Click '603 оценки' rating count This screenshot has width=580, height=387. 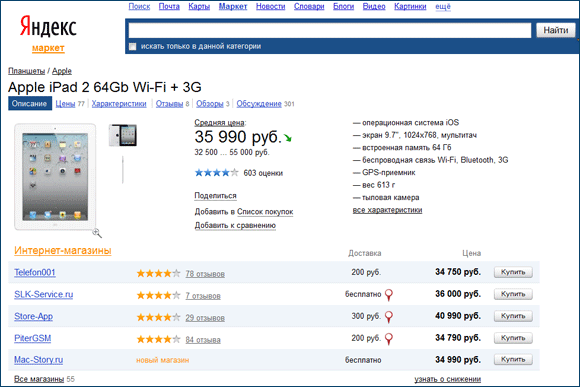click(263, 173)
